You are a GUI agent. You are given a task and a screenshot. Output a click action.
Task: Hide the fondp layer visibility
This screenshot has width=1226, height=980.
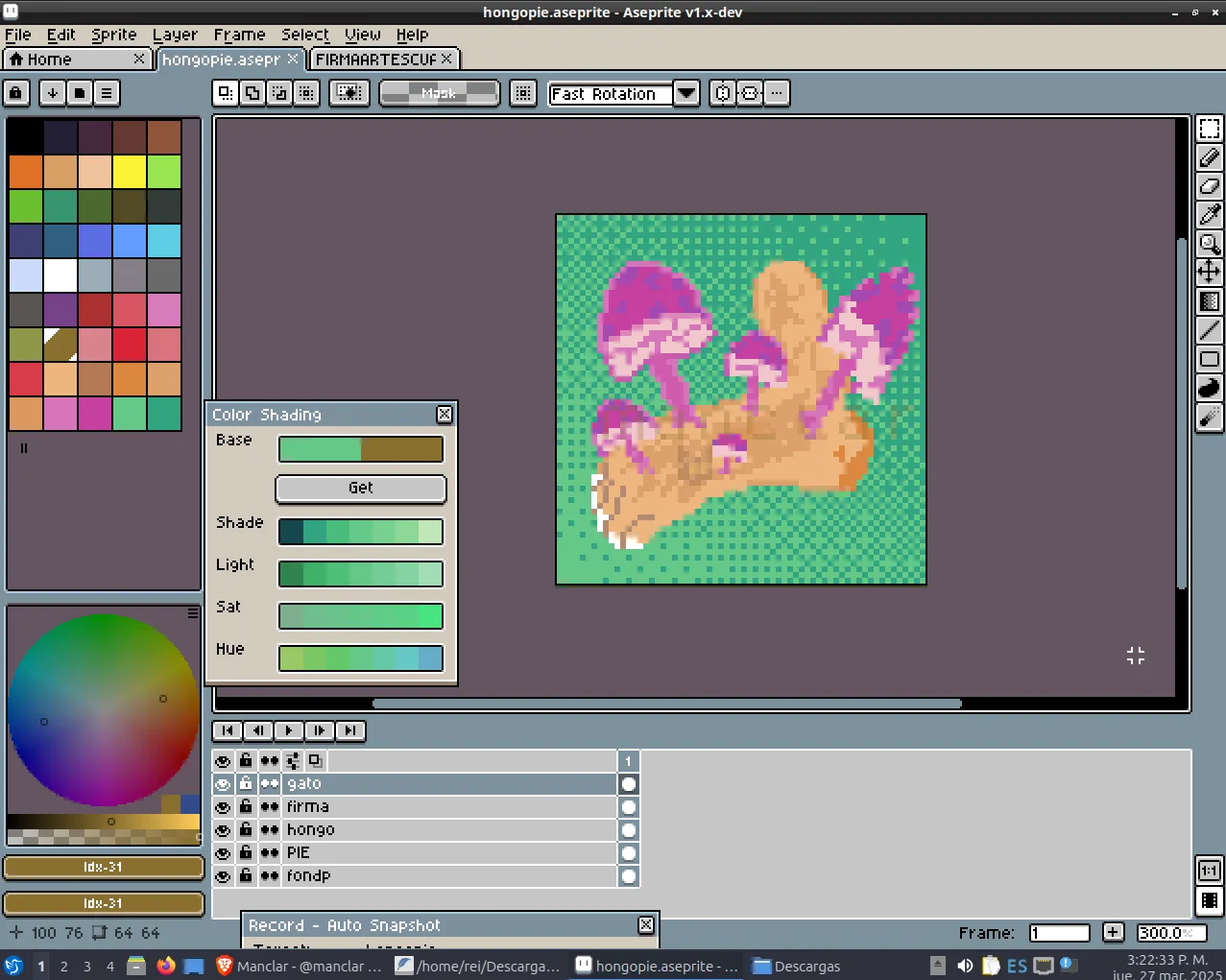tap(223, 876)
